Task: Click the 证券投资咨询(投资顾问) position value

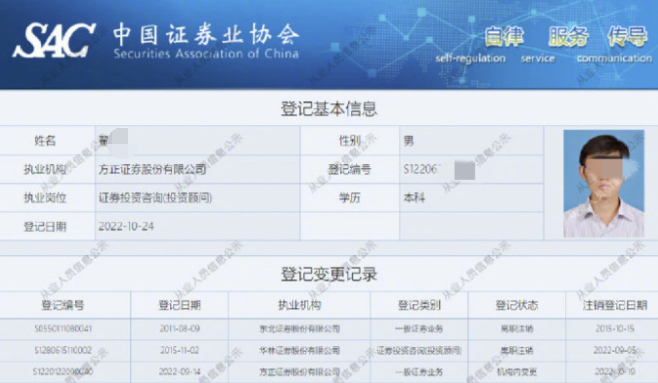Action: [x=155, y=198]
